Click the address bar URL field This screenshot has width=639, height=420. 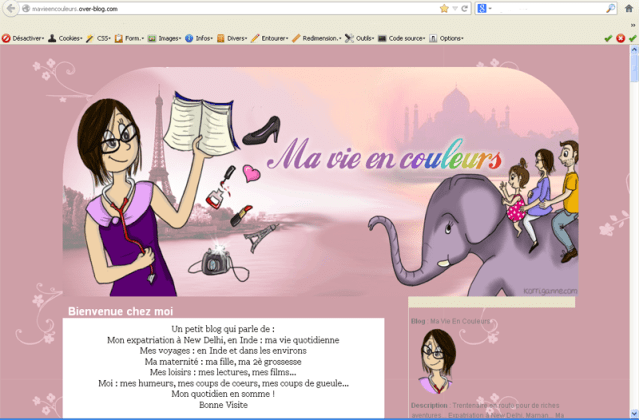coord(220,9)
